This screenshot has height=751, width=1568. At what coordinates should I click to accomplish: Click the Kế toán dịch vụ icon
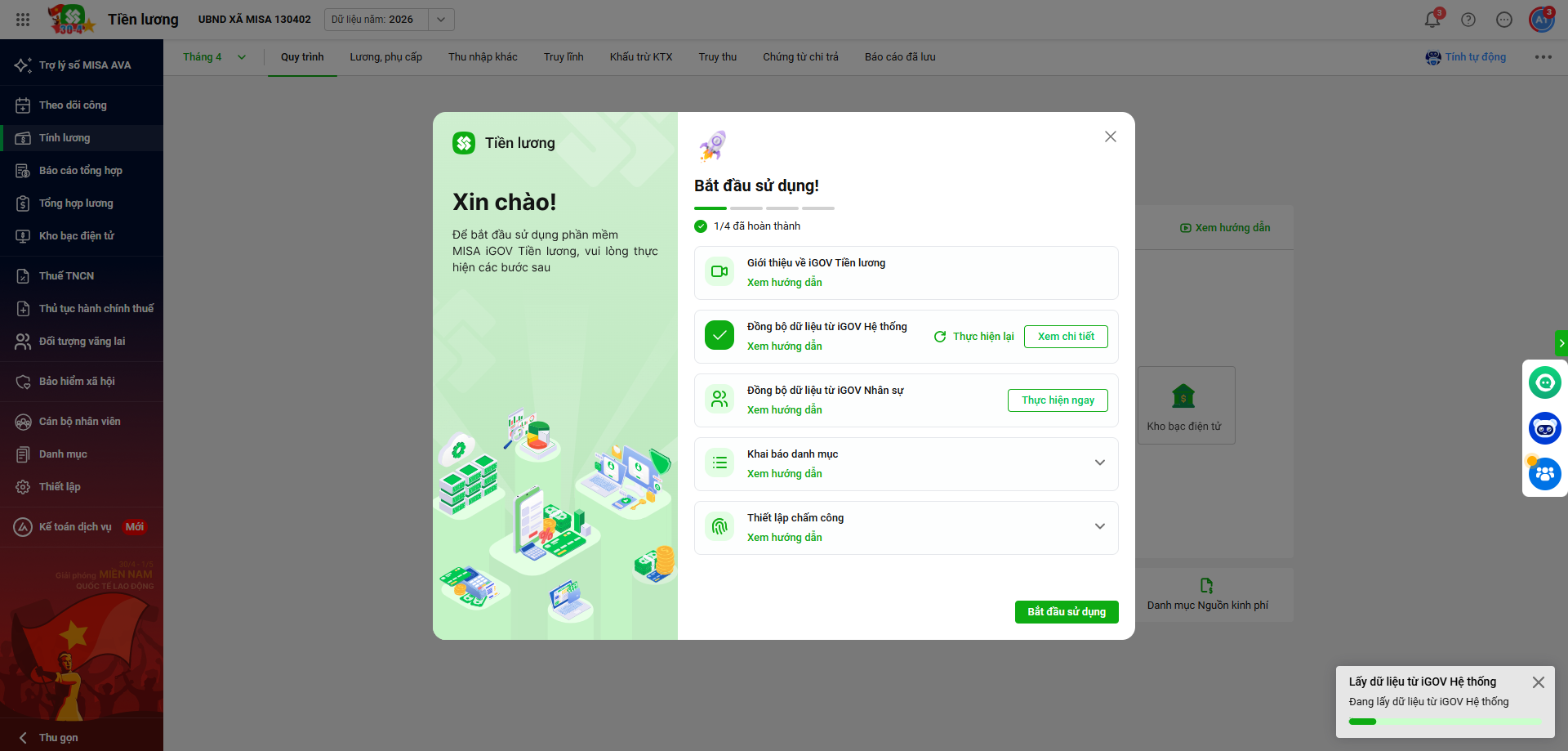click(x=23, y=527)
